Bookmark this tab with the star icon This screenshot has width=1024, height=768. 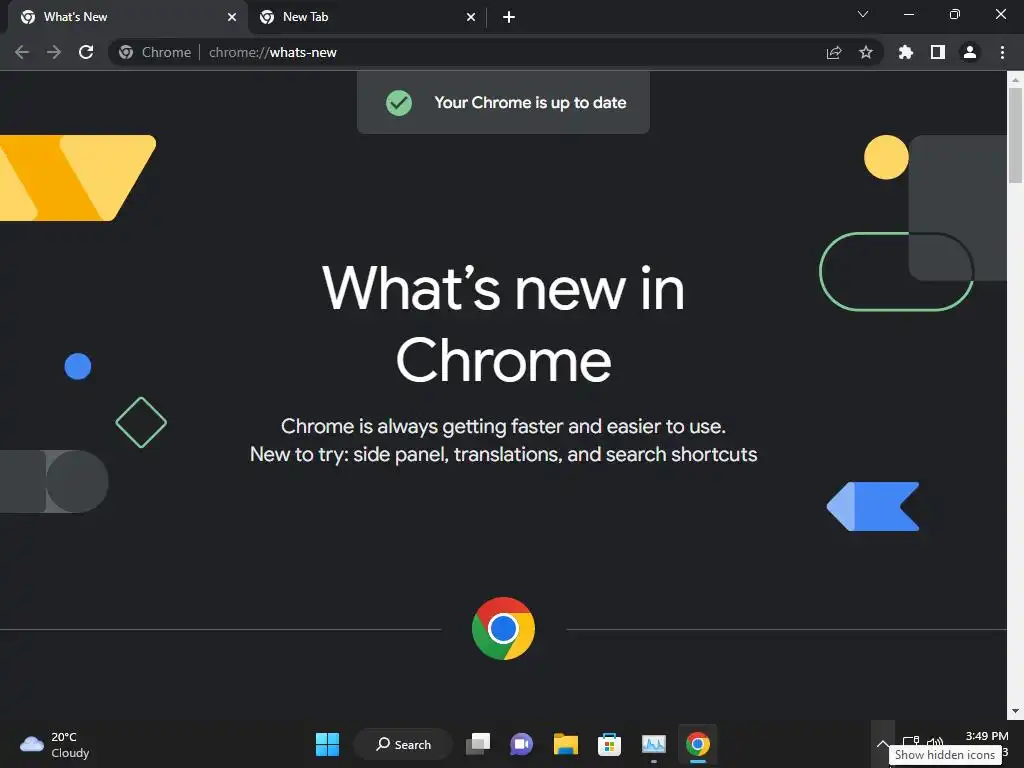click(866, 52)
